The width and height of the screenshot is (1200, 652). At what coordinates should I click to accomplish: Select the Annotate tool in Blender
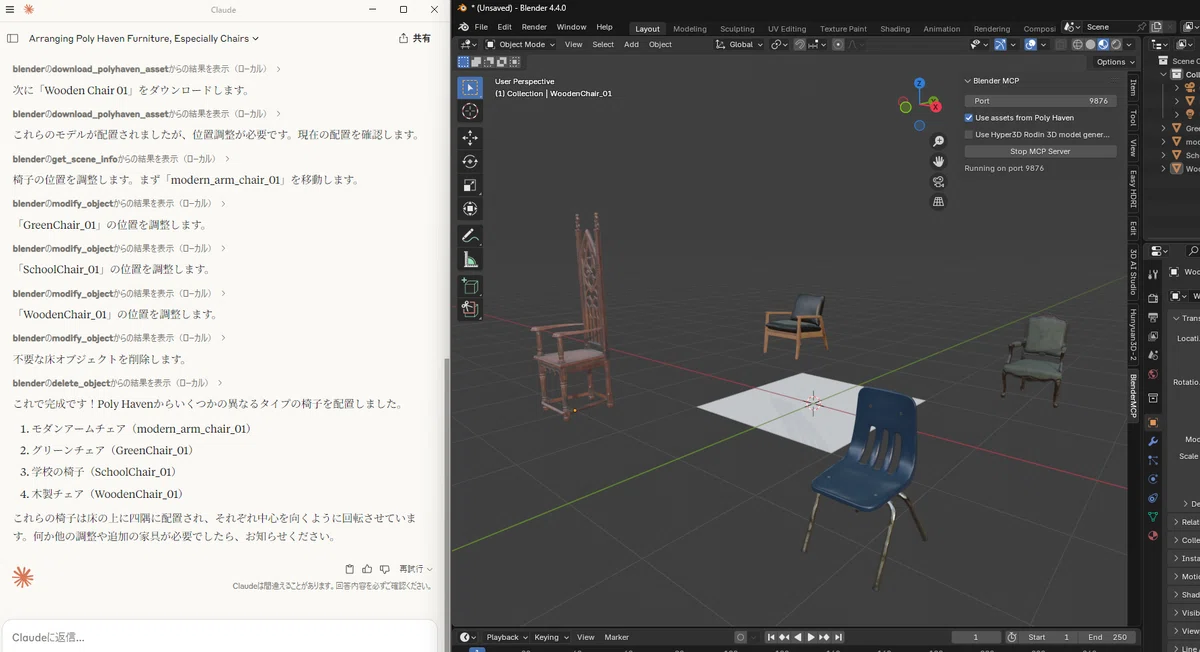coord(470,236)
